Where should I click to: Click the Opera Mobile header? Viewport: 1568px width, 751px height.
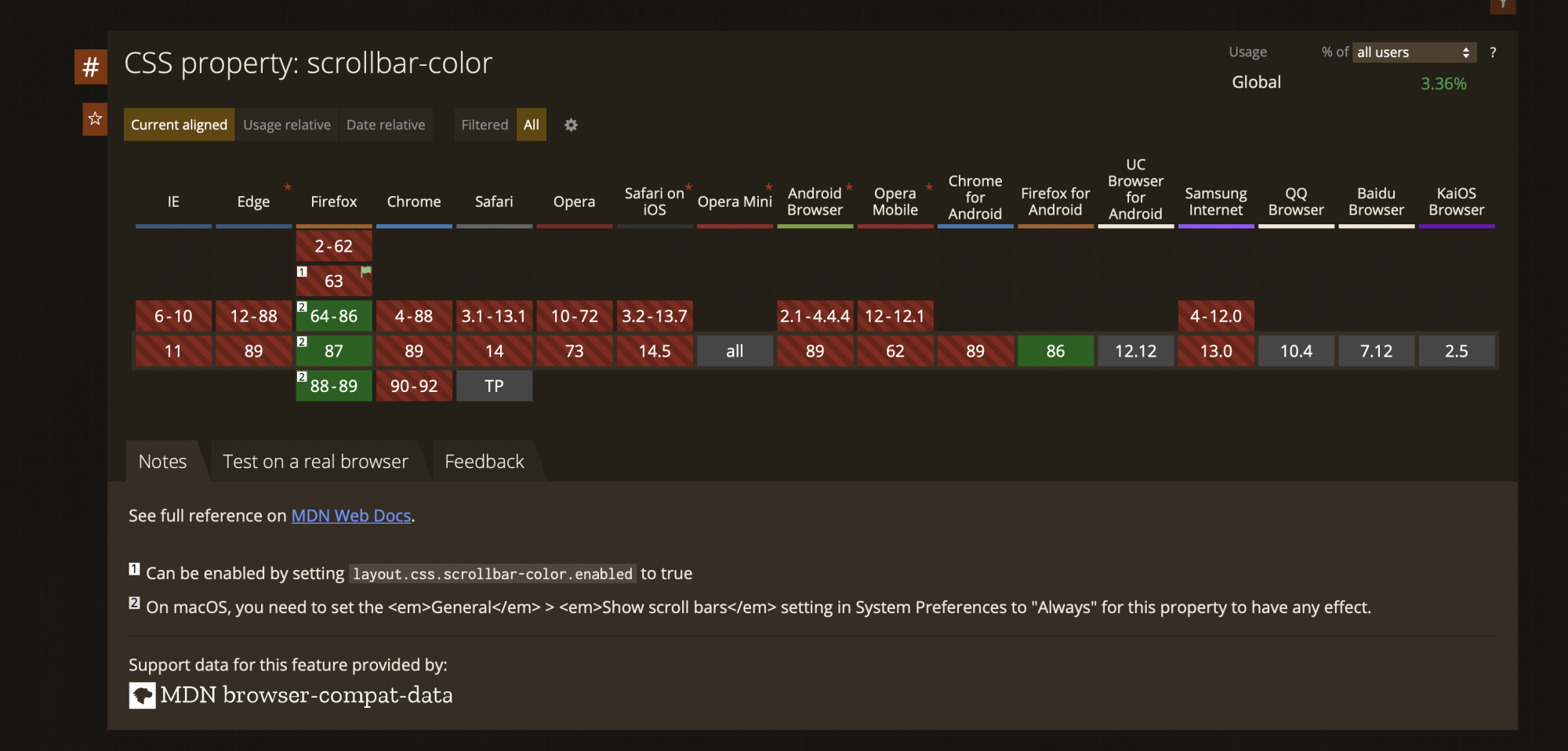(x=895, y=201)
